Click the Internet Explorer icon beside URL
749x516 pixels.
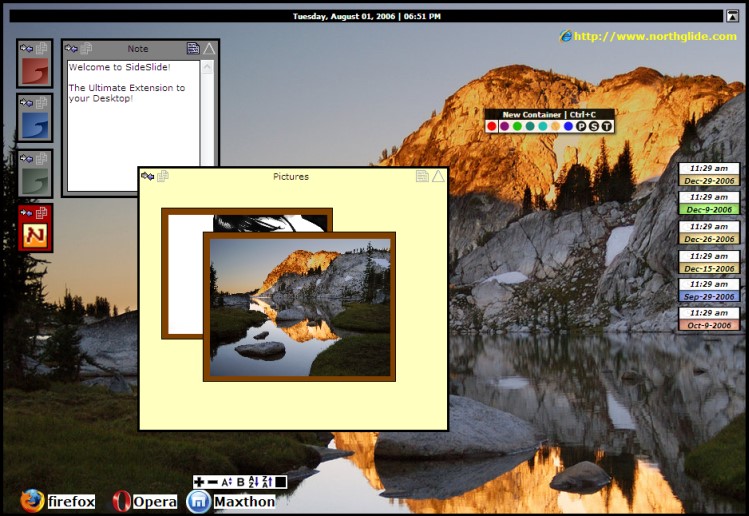[x=566, y=36]
